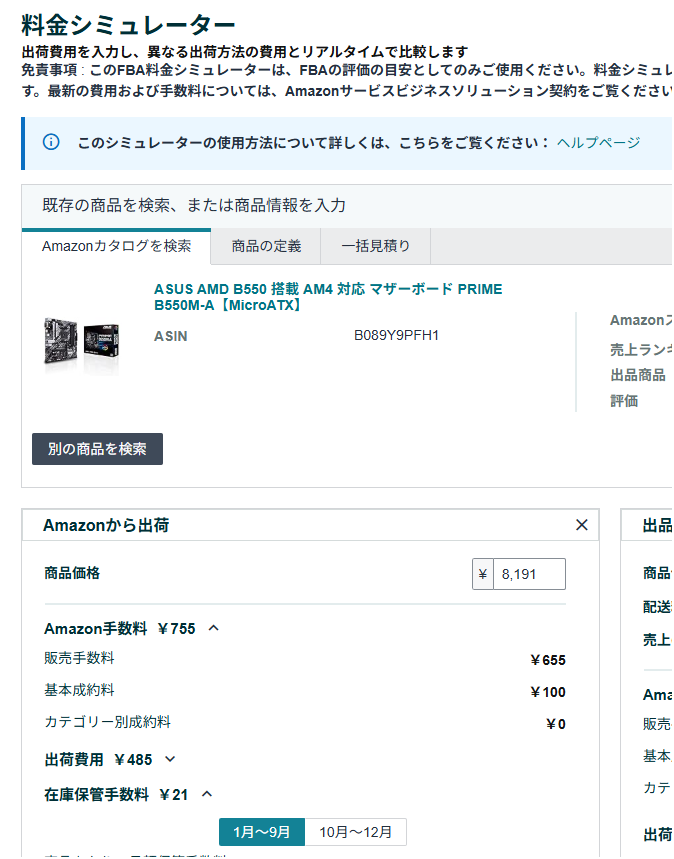
Task: Click the カテゴリー別成約料 label
Action: click(107, 721)
